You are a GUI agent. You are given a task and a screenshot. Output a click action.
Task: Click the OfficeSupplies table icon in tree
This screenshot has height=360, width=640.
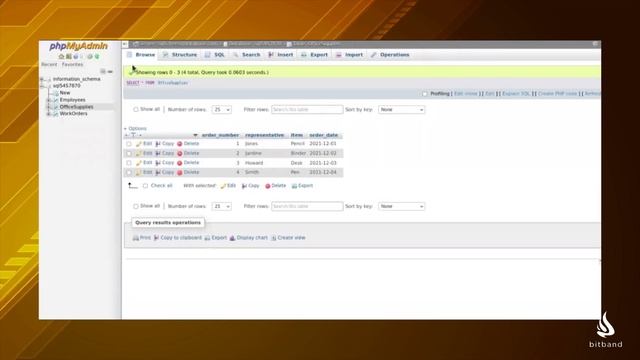pyautogui.click(x=56, y=107)
